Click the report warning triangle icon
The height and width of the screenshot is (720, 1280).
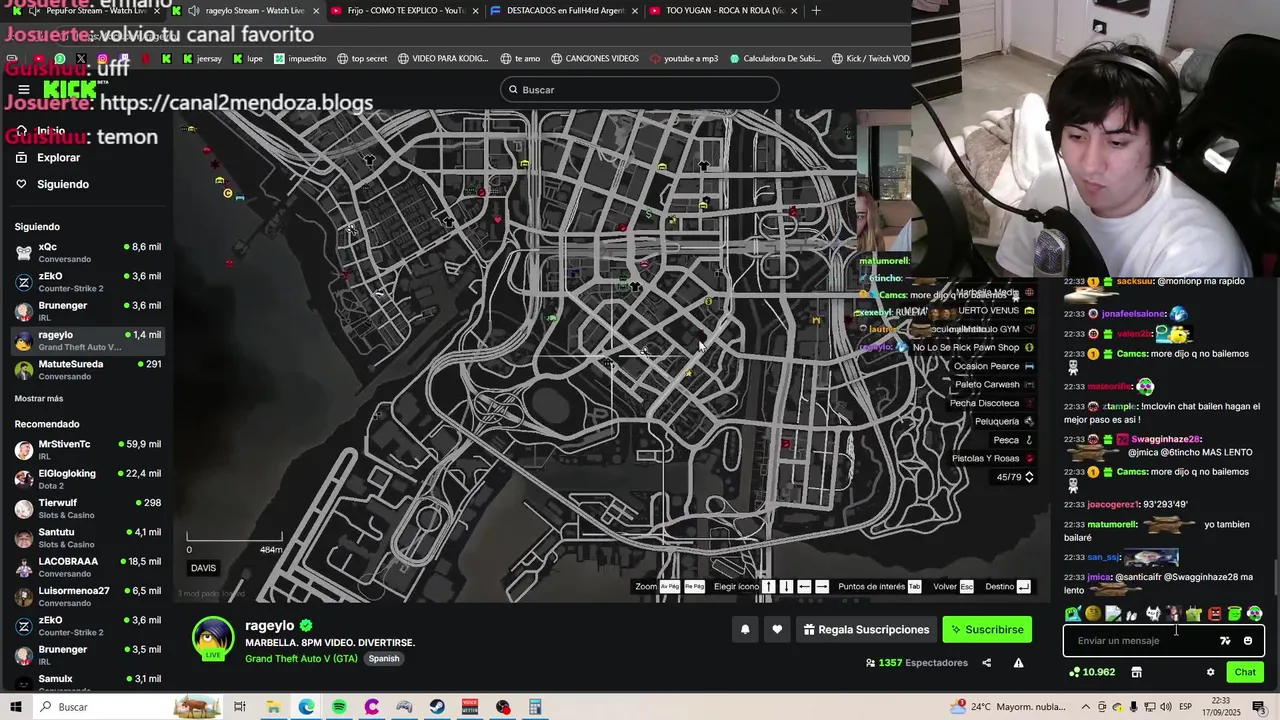pyautogui.click(x=1018, y=662)
